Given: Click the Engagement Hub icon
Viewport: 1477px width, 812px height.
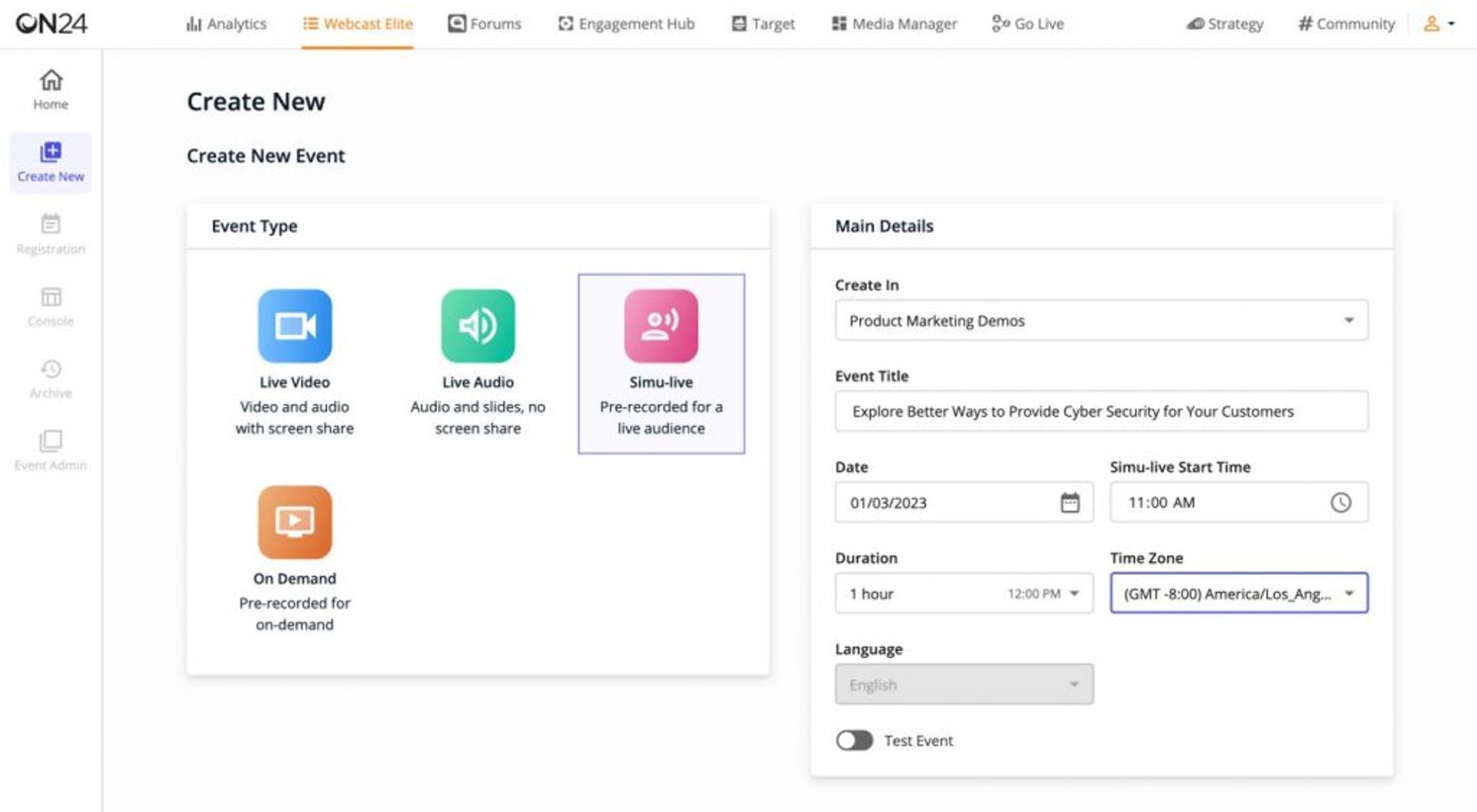Looking at the screenshot, I should [566, 24].
